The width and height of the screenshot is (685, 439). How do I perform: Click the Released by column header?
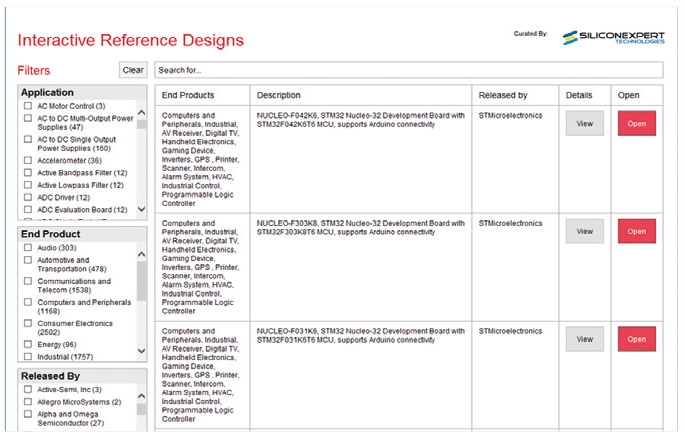coord(503,95)
